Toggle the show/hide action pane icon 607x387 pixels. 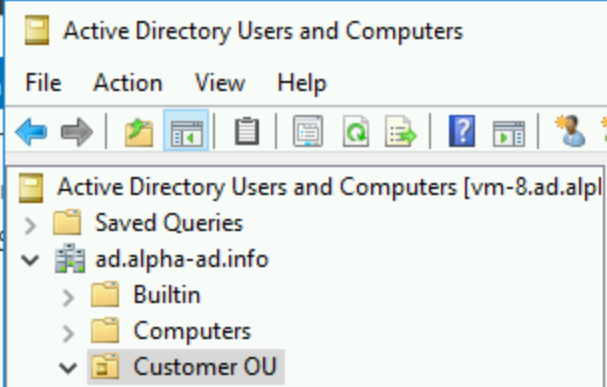click(509, 133)
